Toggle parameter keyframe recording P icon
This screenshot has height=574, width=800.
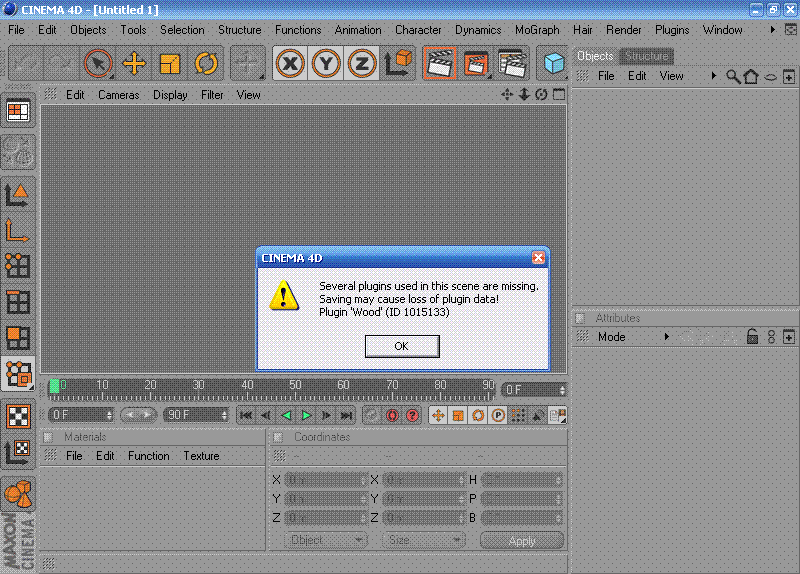coord(498,415)
